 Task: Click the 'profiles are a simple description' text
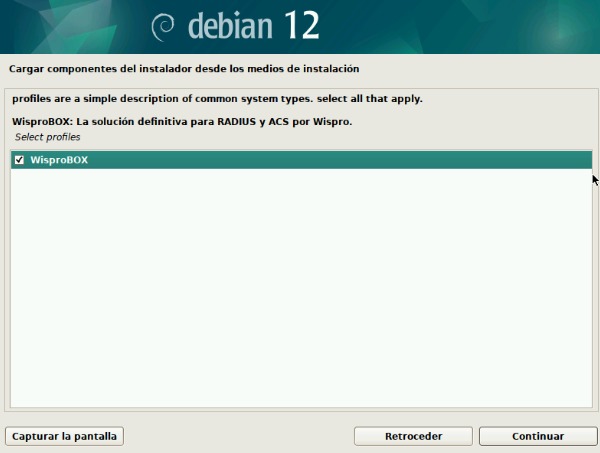(217, 99)
